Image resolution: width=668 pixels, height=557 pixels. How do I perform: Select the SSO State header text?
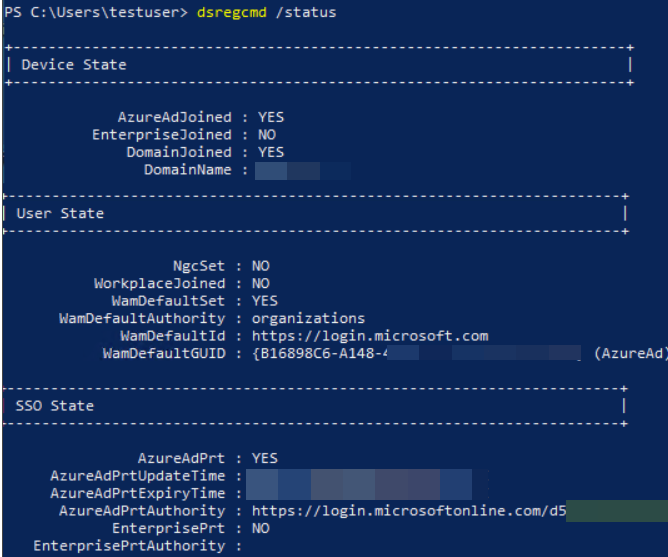pyautogui.click(x=55, y=406)
